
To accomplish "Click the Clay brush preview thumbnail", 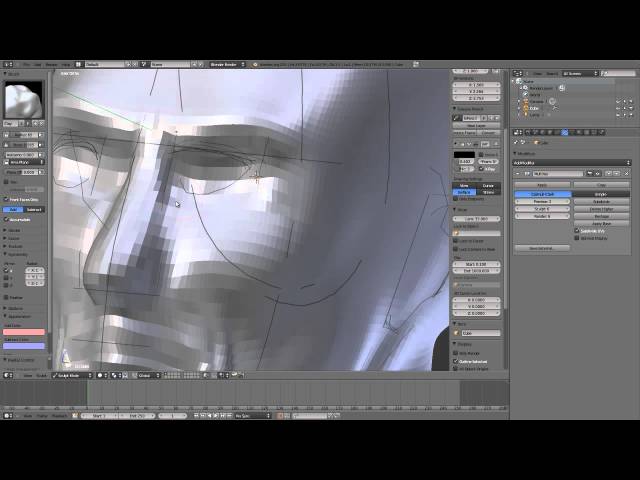I will [x=24, y=100].
